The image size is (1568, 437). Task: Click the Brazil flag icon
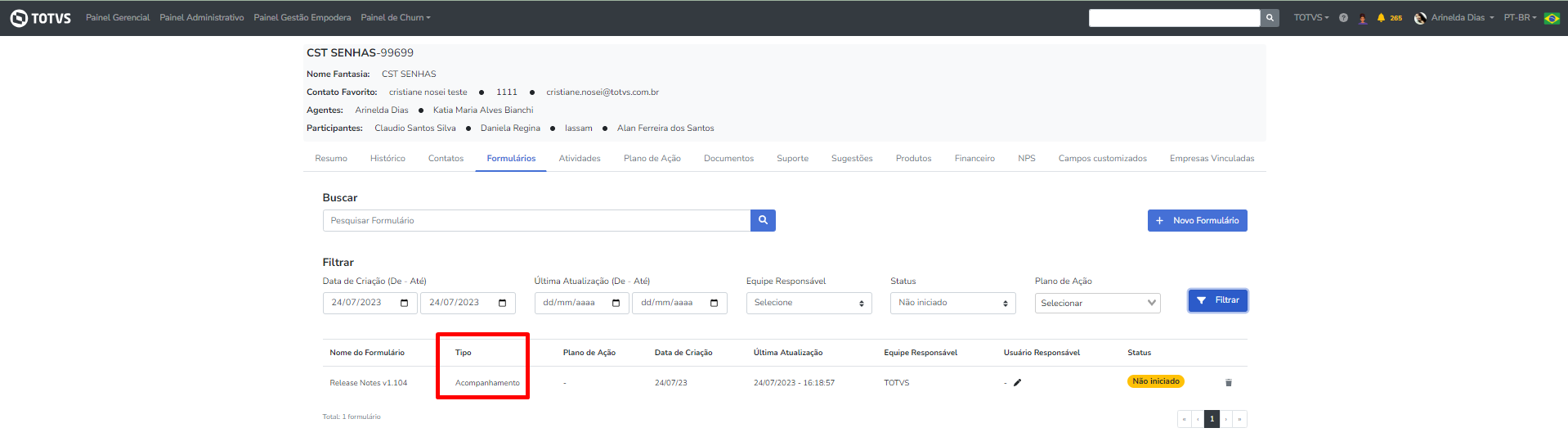coord(1552,18)
